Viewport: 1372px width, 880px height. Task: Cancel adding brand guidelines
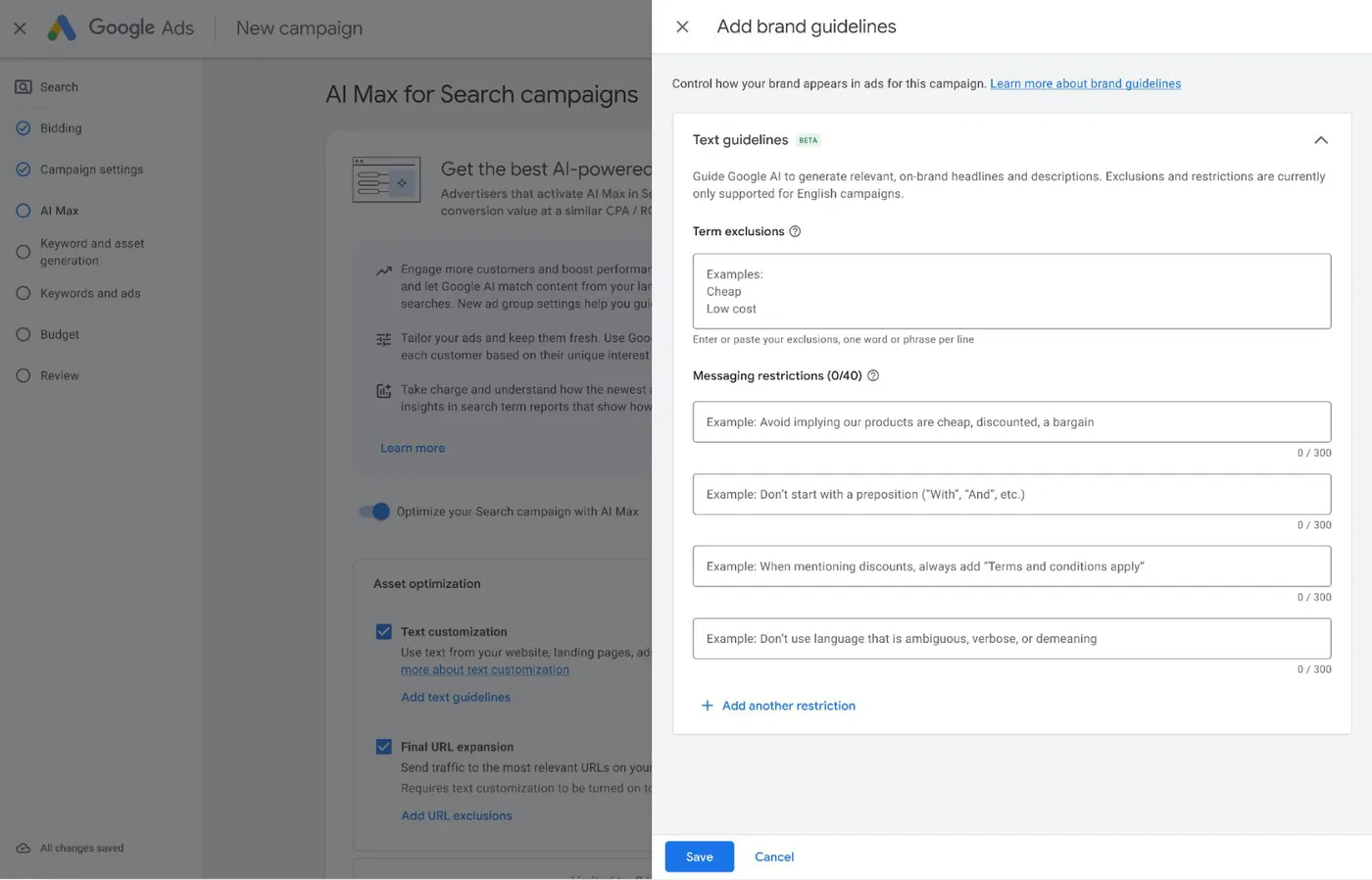[774, 856]
